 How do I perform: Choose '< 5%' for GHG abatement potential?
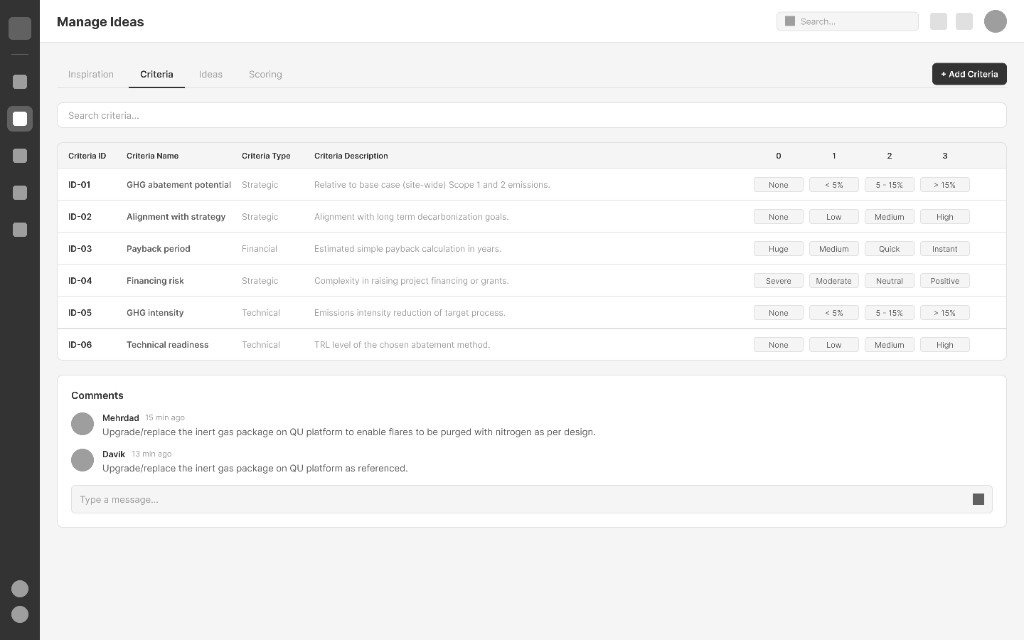833,185
